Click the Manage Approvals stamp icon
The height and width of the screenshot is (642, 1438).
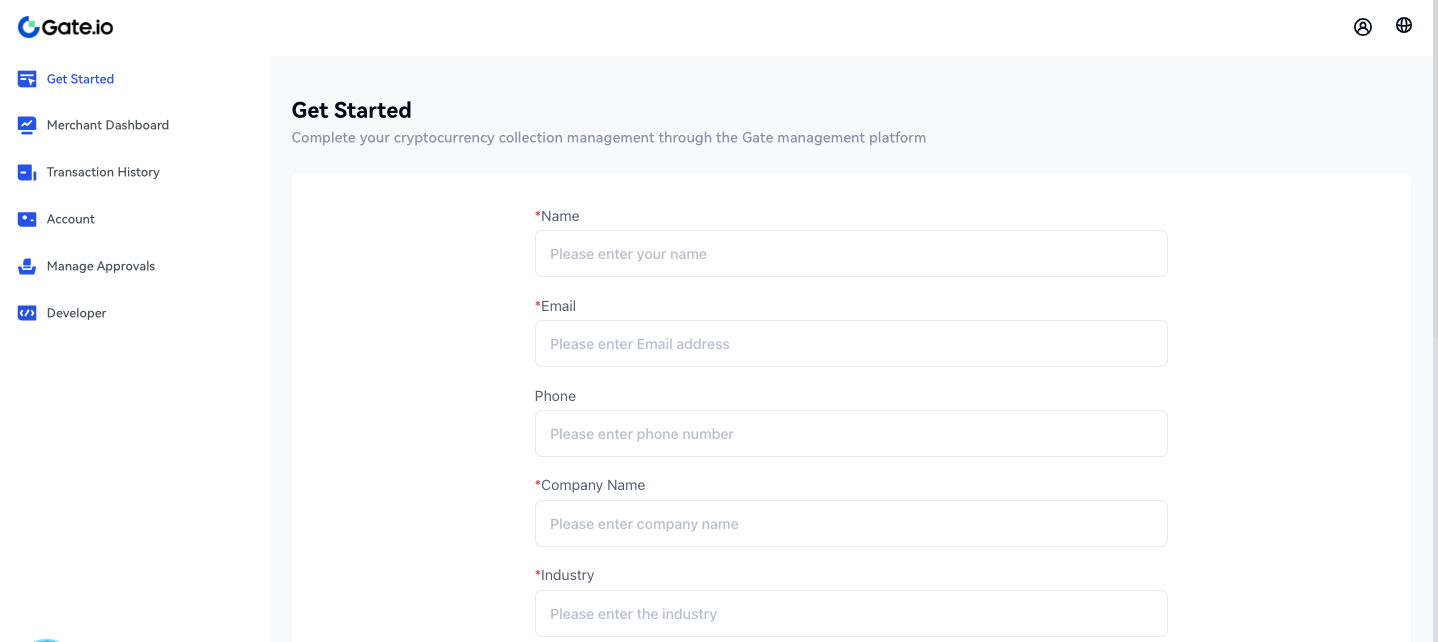(27, 266)
